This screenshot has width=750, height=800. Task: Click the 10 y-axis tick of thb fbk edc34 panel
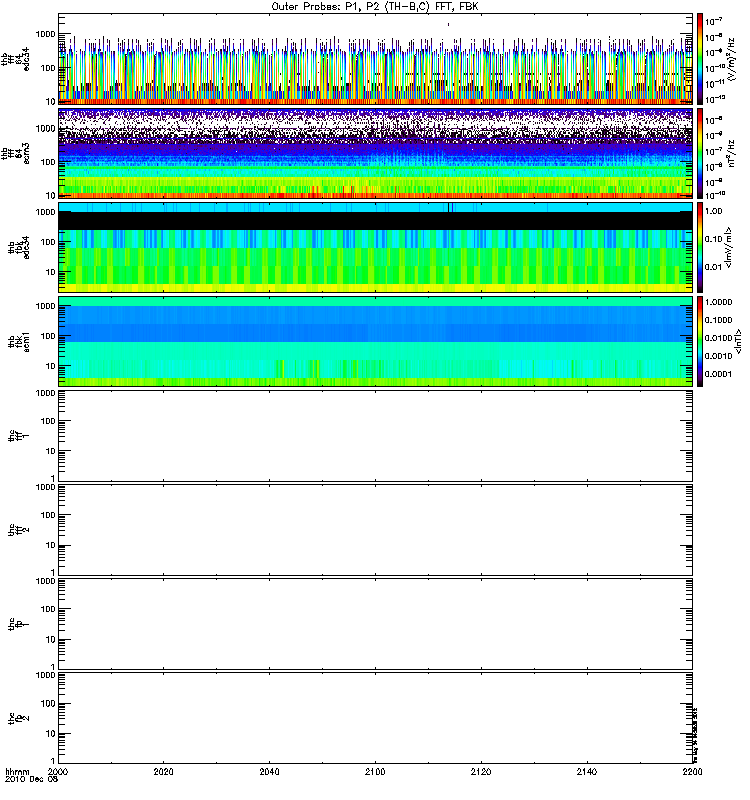click(51, 272)
